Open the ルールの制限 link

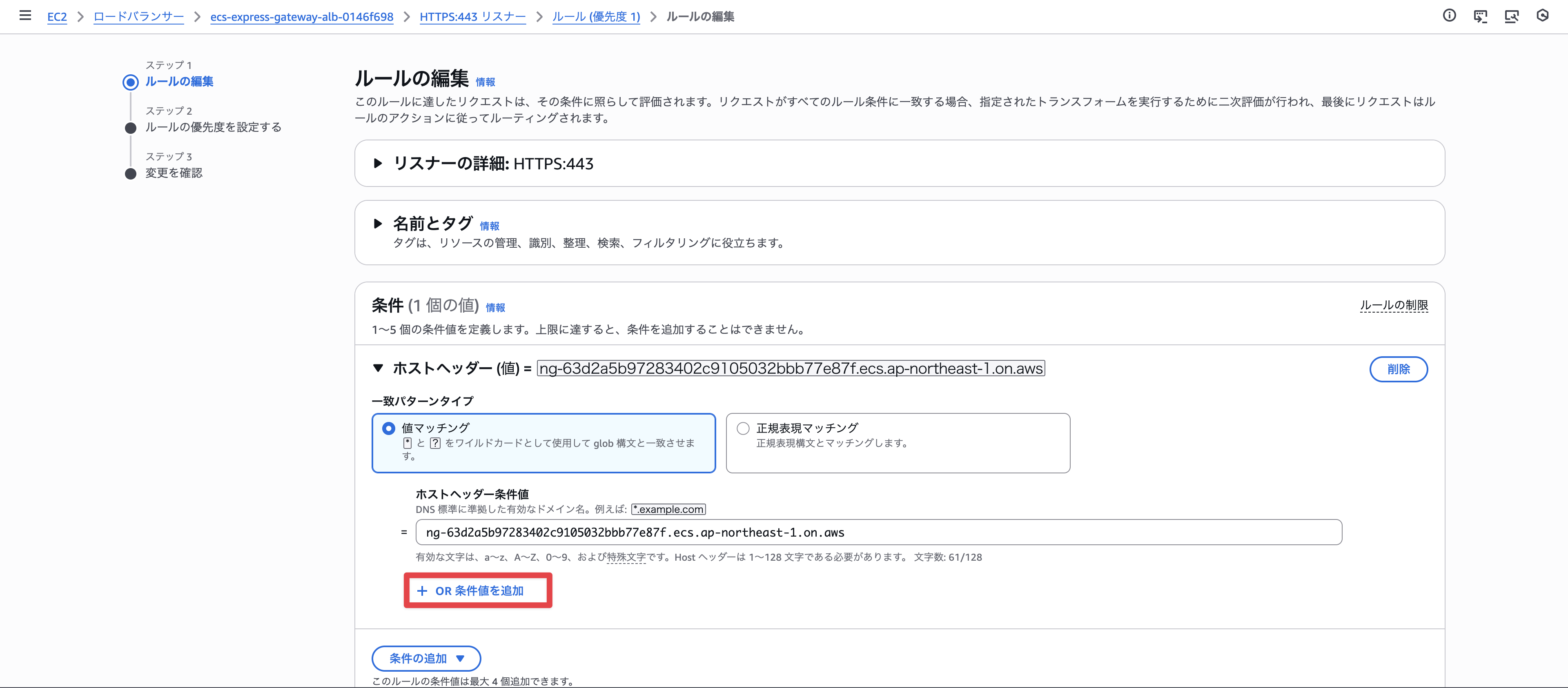point(1394,306)
